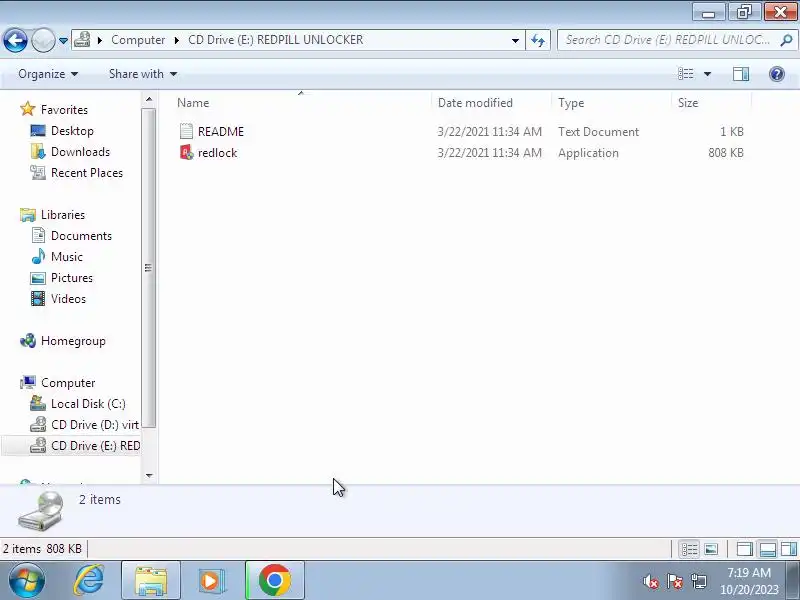The height and width of the screenshot is (600, 800).
Task: Open Downloads in the navigation pane
Action: pos(80,152)
